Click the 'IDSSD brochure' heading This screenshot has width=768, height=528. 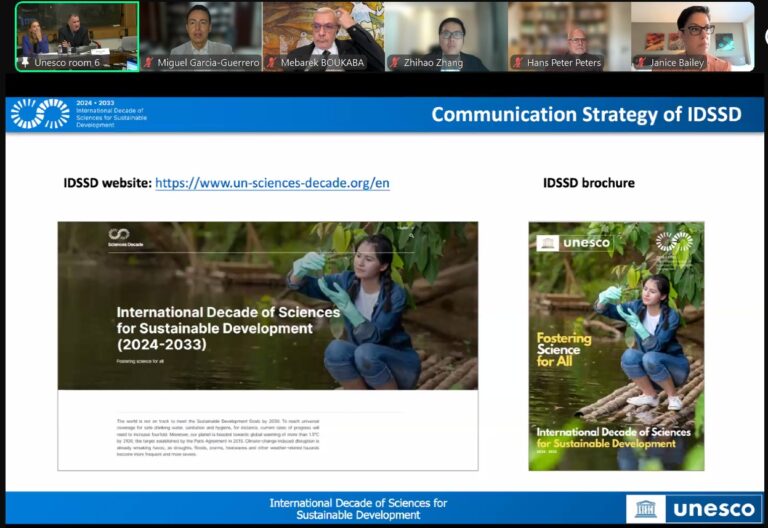[x=589, y=183]
